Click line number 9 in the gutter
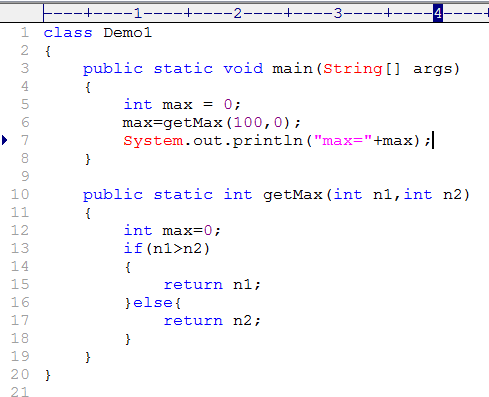This screenshot has width=489, height=397. 25,176
